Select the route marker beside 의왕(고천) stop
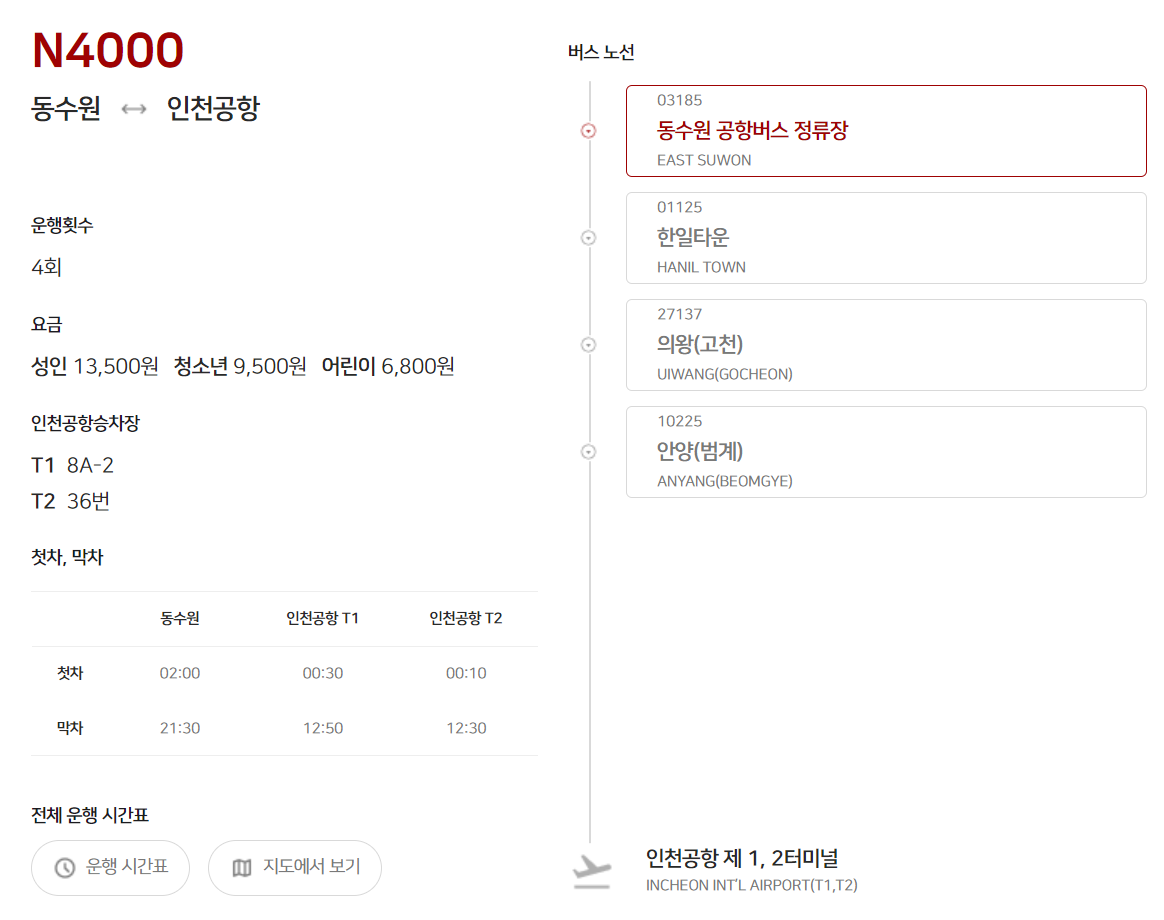 point(588,345)
